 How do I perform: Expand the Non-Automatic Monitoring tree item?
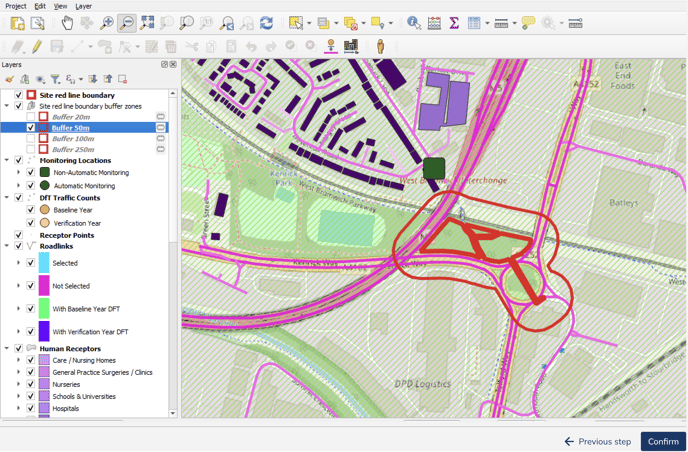(x=18, y=173)
